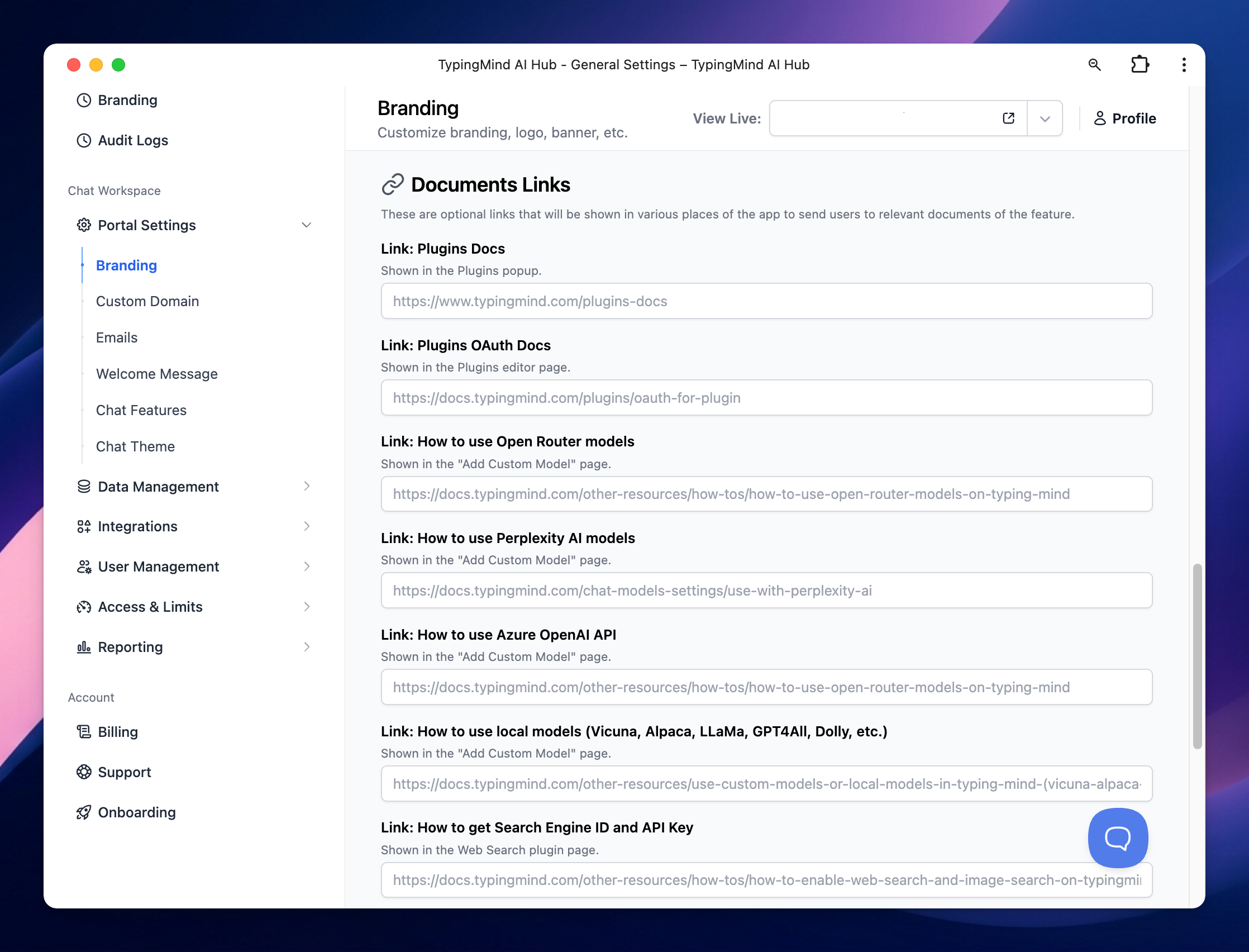Select Branding under Portal Settings

coord(126,265)
